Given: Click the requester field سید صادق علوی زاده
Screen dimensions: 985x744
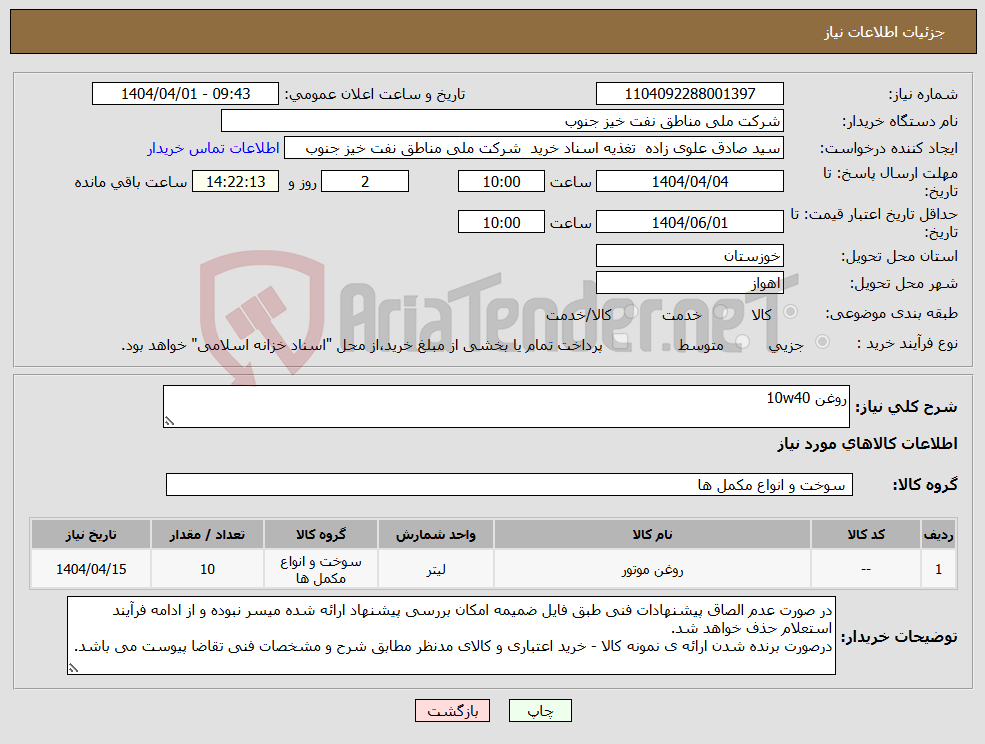Looking at the screenshot, I should click(534, 148).
